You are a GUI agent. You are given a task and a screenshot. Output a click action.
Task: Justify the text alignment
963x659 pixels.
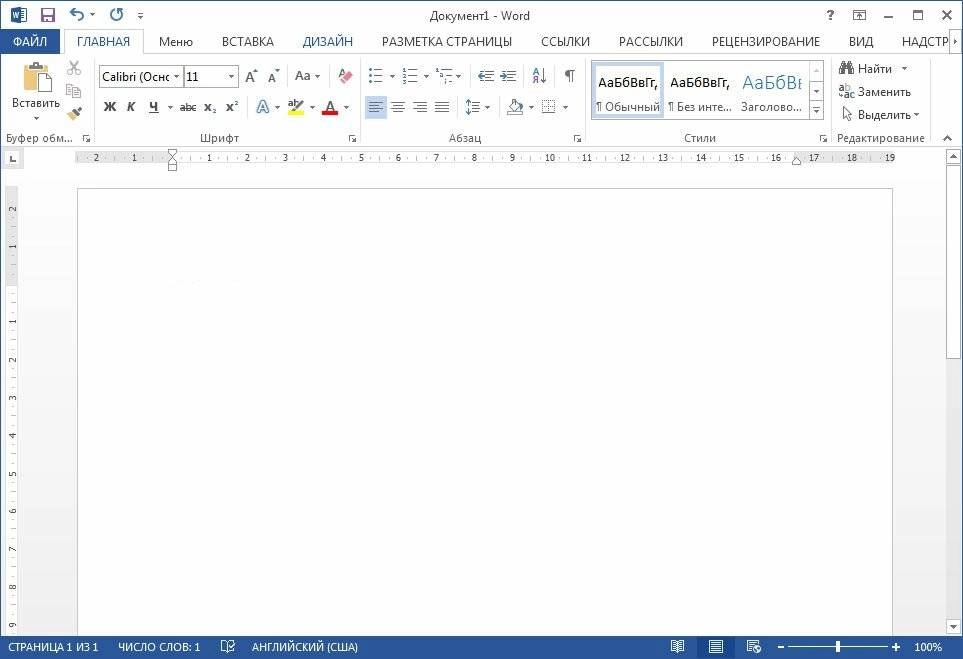pos(442,107)
